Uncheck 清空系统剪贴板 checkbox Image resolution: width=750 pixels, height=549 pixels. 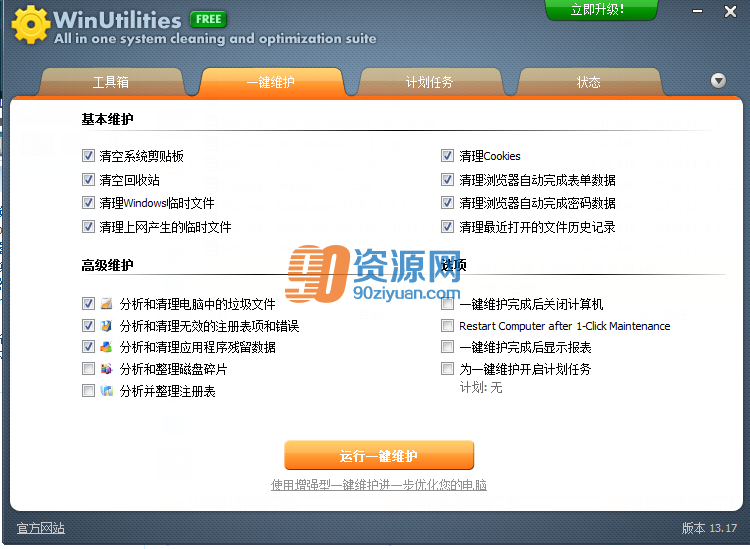[88, 155]
